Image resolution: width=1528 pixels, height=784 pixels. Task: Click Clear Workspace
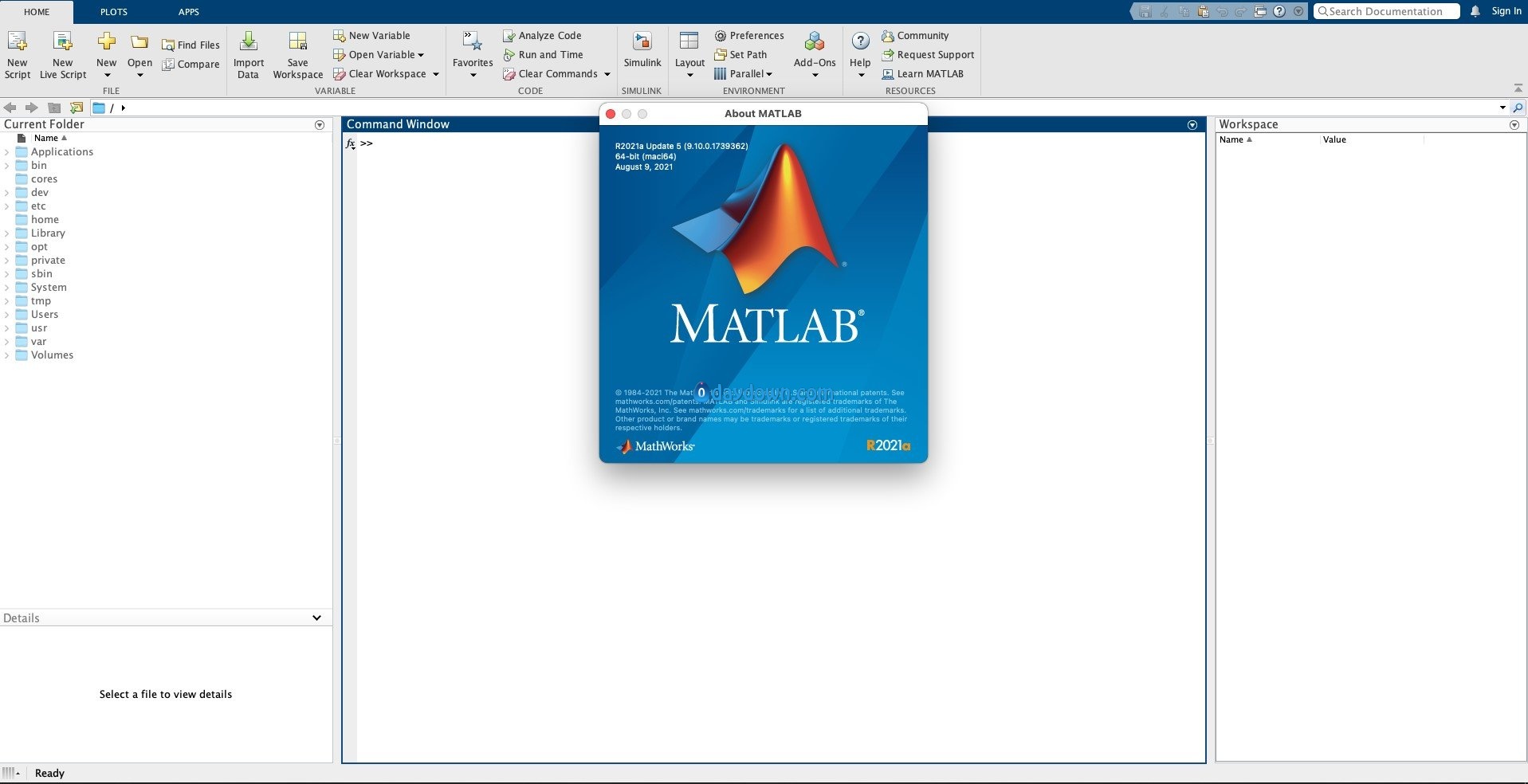coord(379,73)
